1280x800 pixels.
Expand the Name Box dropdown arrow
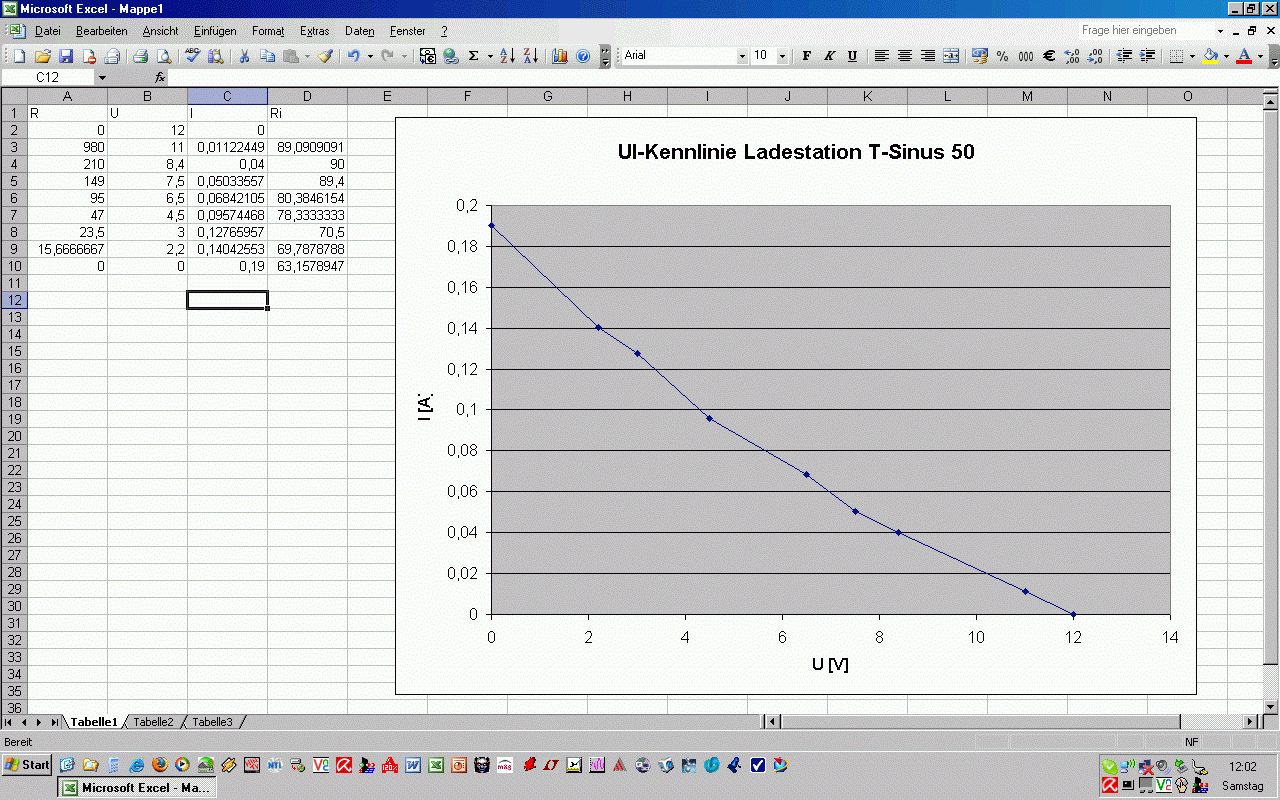point(102,77)
